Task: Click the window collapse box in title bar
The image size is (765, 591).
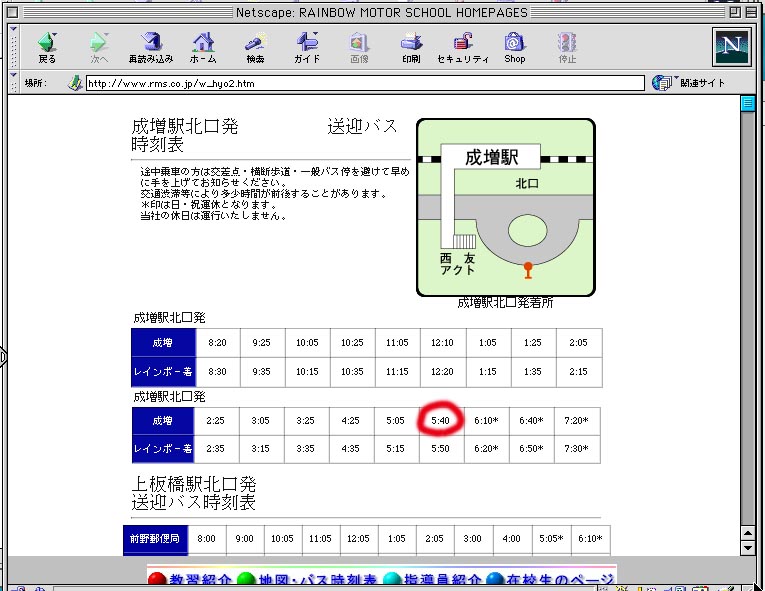Action: pyautogui.click(x=751, y=12)
